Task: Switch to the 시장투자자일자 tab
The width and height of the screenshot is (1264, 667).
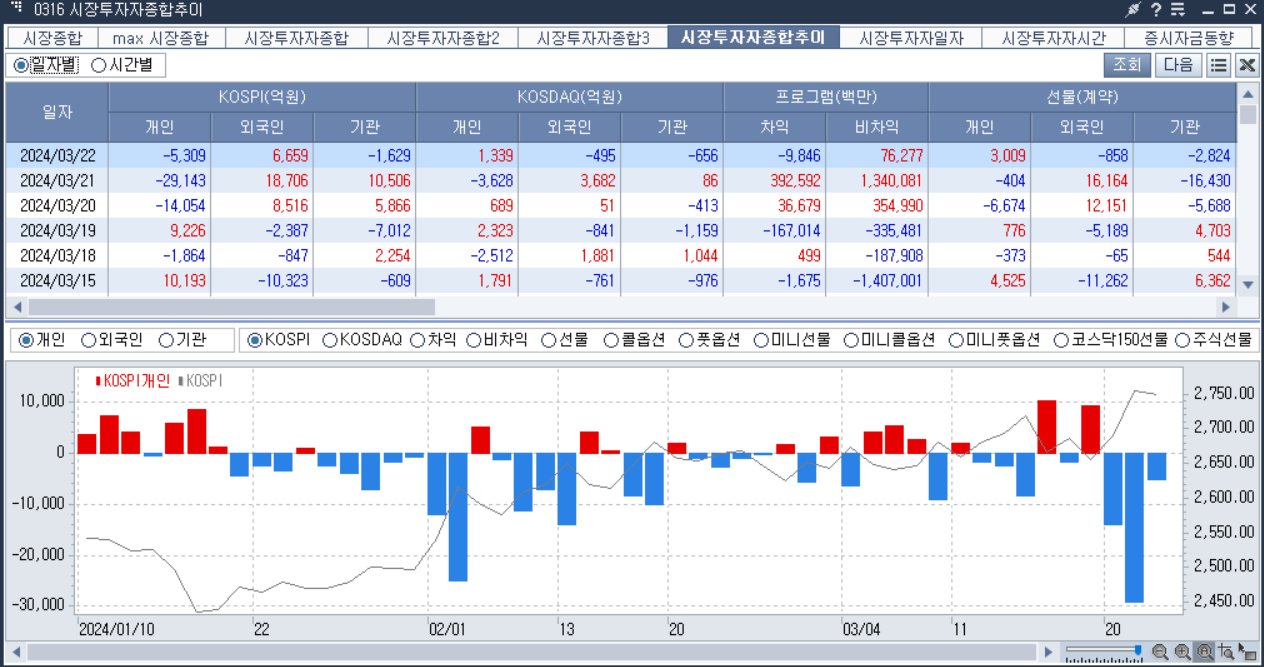Action: pos(911,38)
